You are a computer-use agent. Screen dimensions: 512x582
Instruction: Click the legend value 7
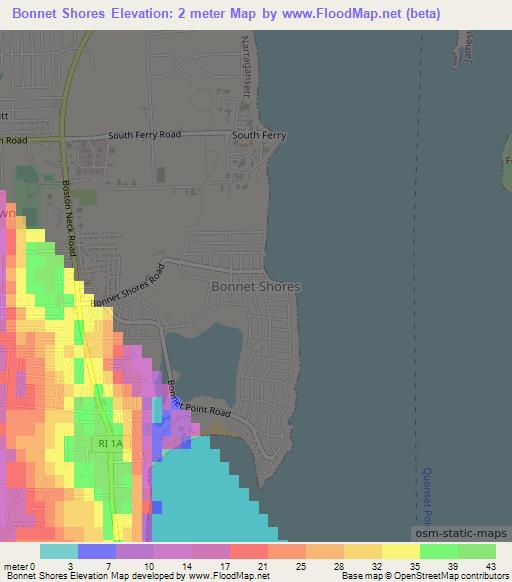pyautogui.click(x=108, y=567)
